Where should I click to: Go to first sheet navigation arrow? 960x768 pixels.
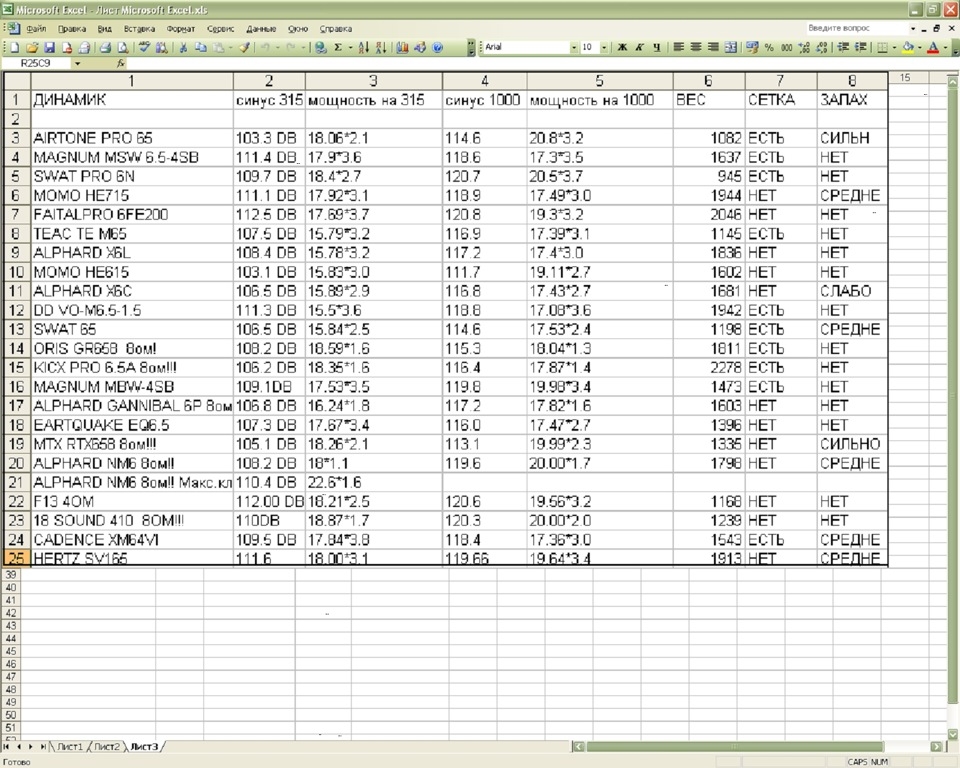pos(7,747)
